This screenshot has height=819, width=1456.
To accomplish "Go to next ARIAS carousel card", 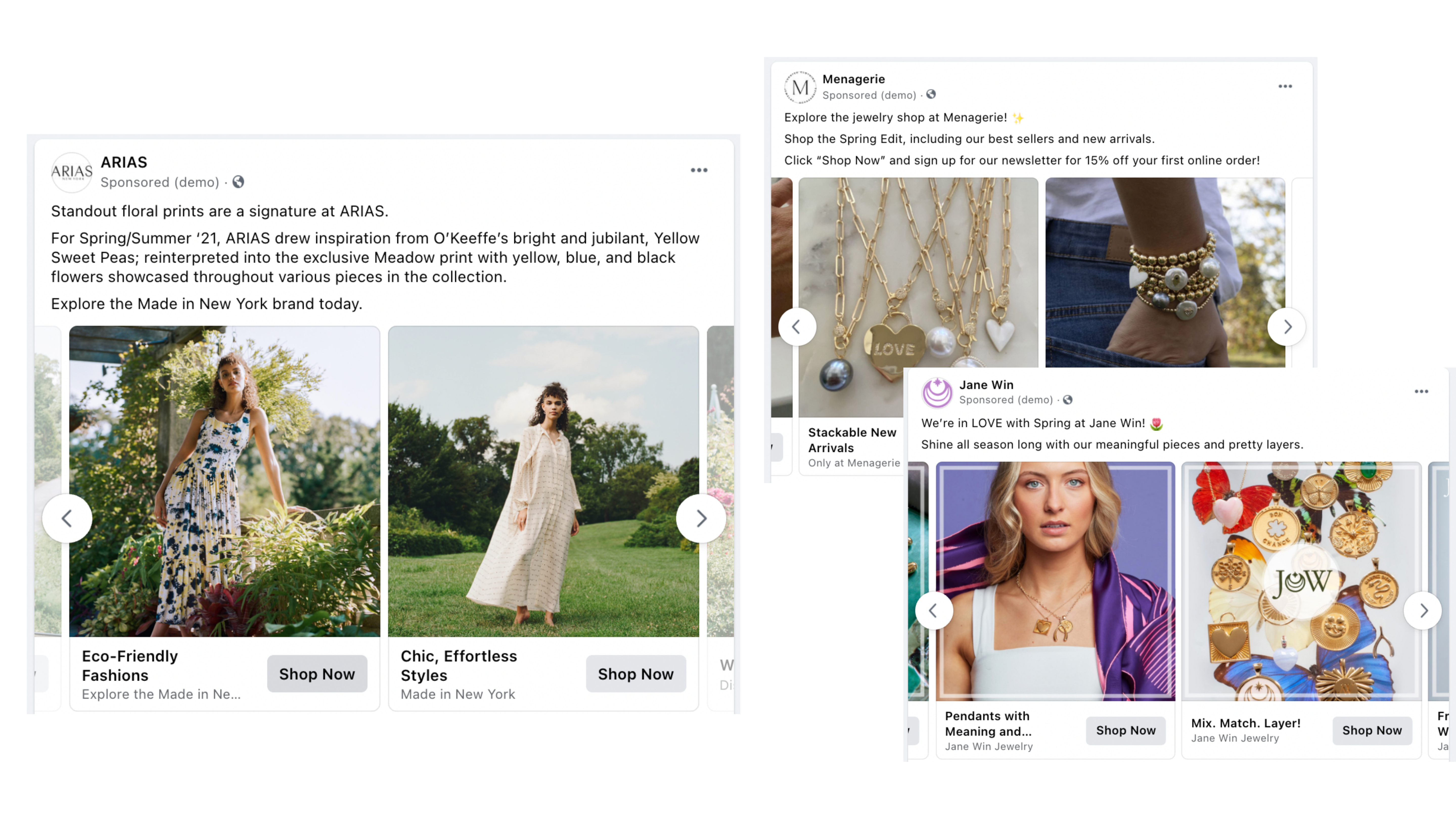I will tap(701, 518).
